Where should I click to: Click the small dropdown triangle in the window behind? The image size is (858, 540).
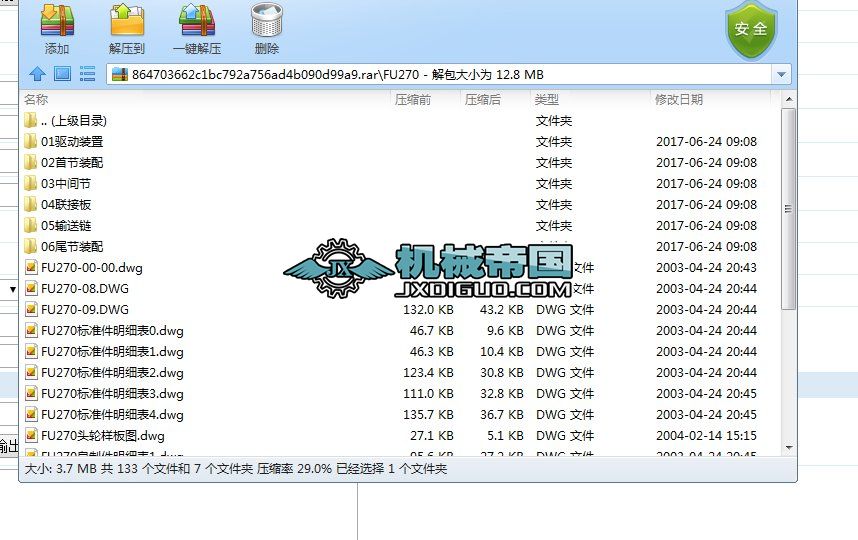coord(13,289)
